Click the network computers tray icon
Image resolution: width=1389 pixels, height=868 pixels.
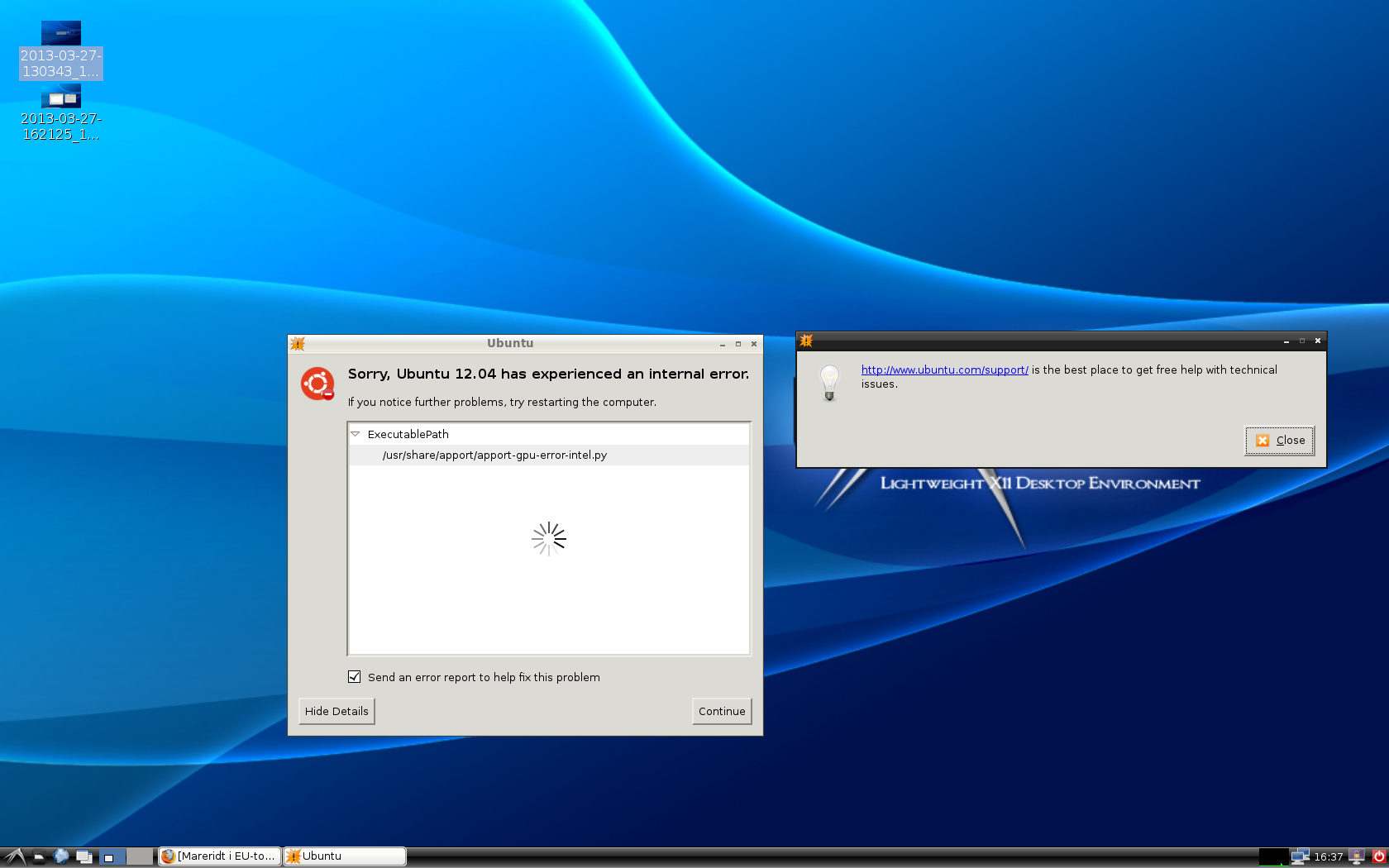1301,856
